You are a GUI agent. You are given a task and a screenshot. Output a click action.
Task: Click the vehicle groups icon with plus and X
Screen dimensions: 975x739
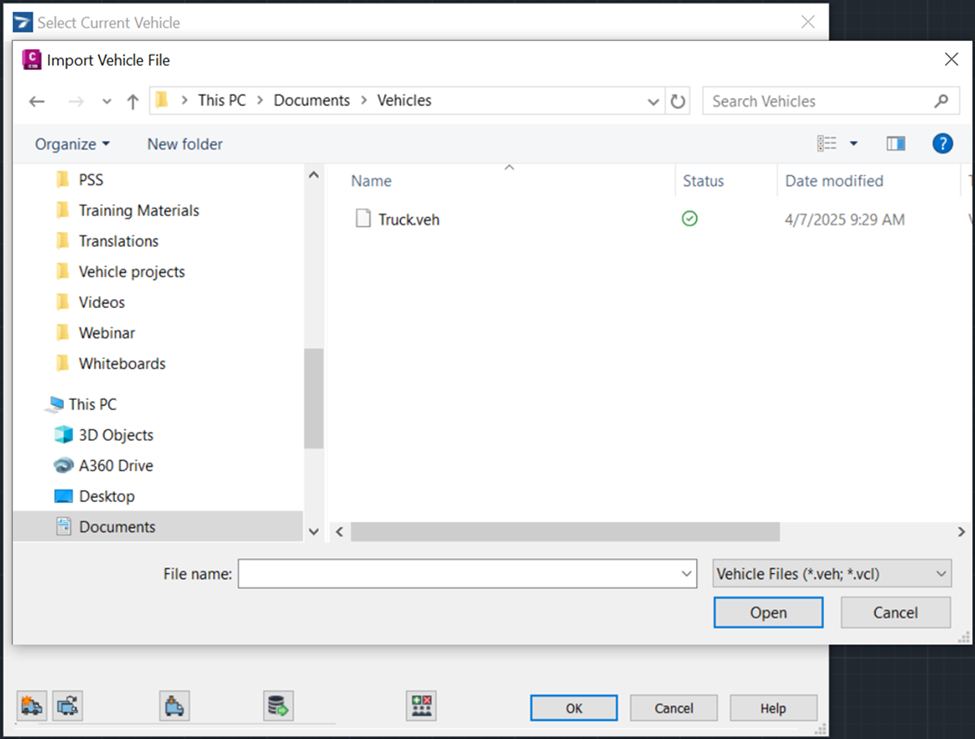coord(422,706)
